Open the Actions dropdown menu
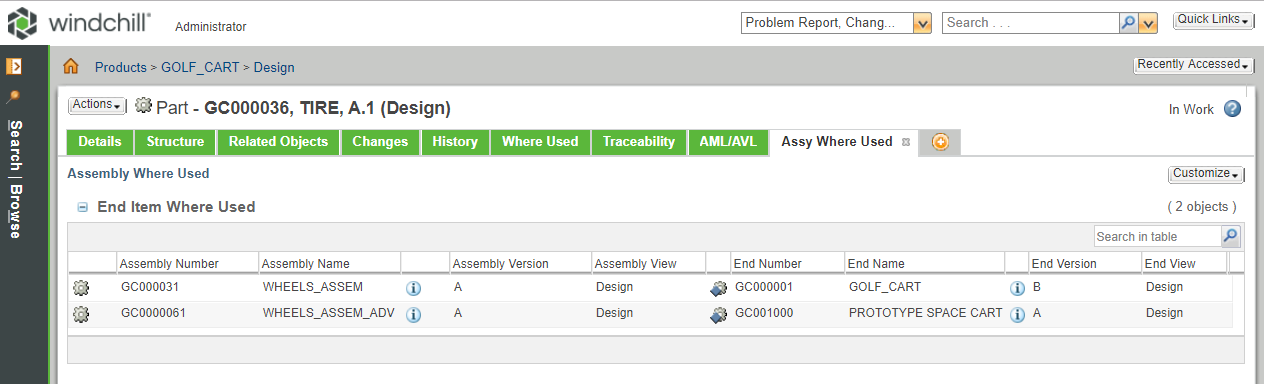This screenshot has width=1264, height=384. pos(97,105)
